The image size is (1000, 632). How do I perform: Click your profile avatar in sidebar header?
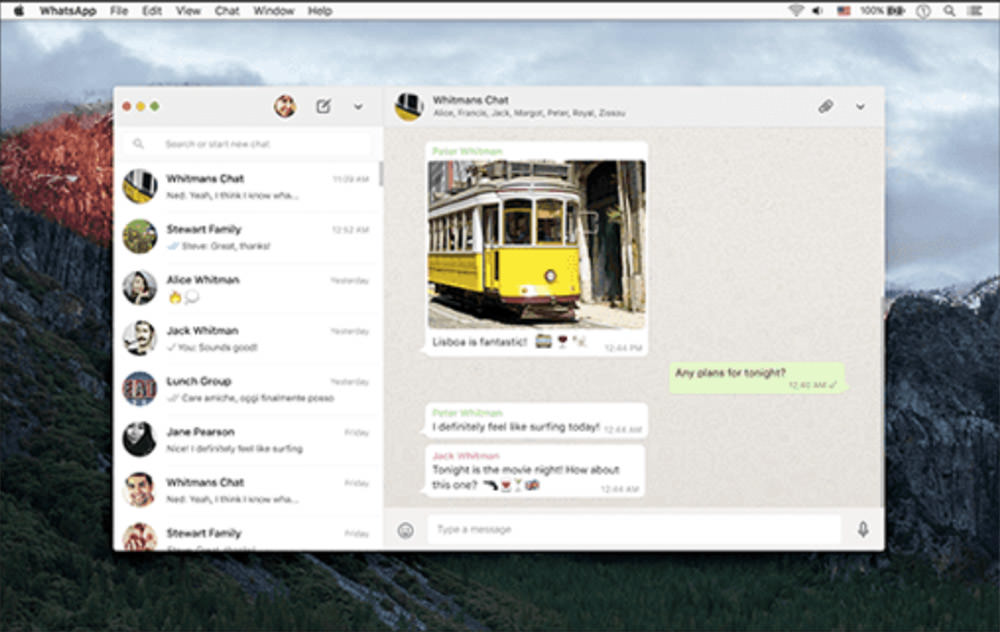(x=285, y=106)
